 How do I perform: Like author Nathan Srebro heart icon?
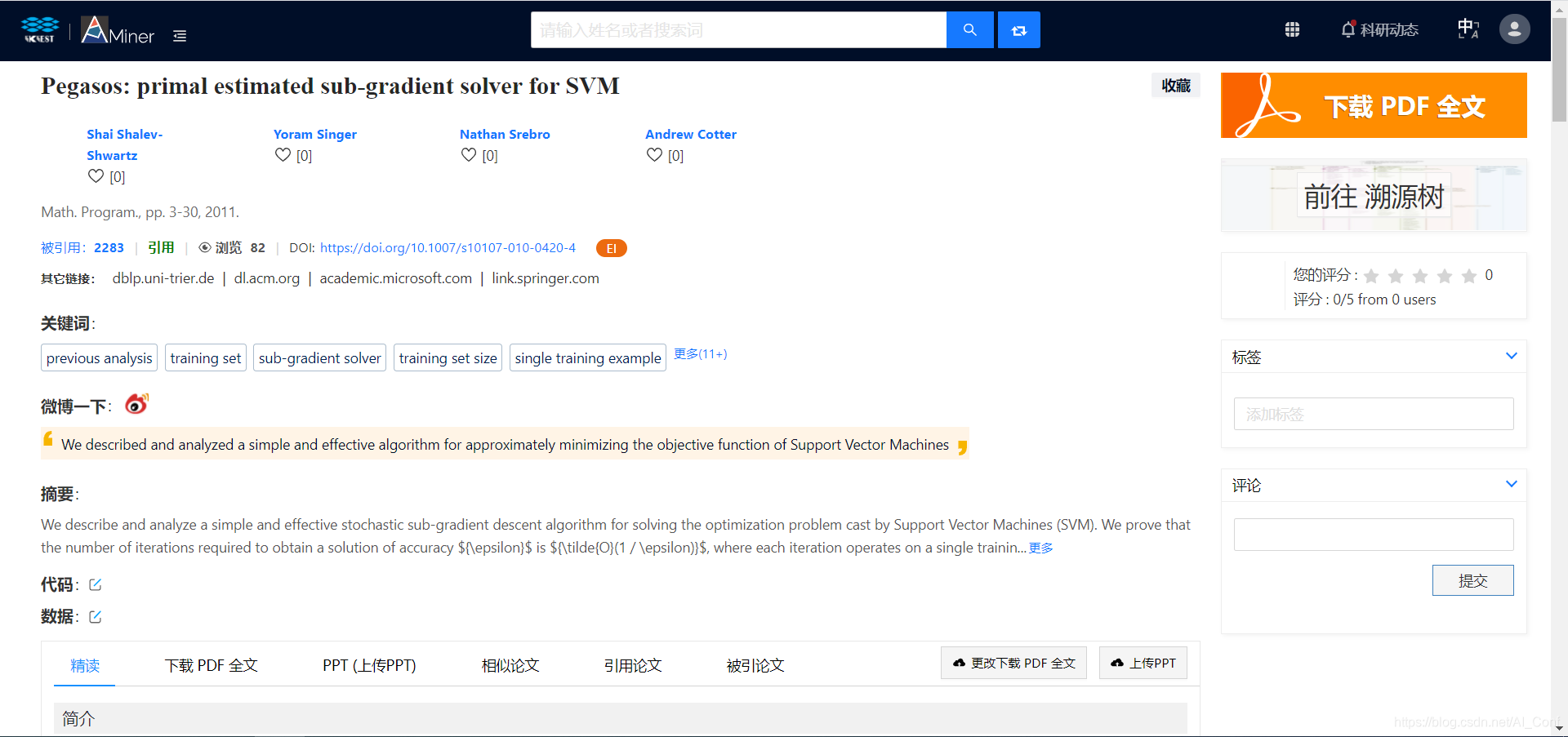[x=468, y=155]
